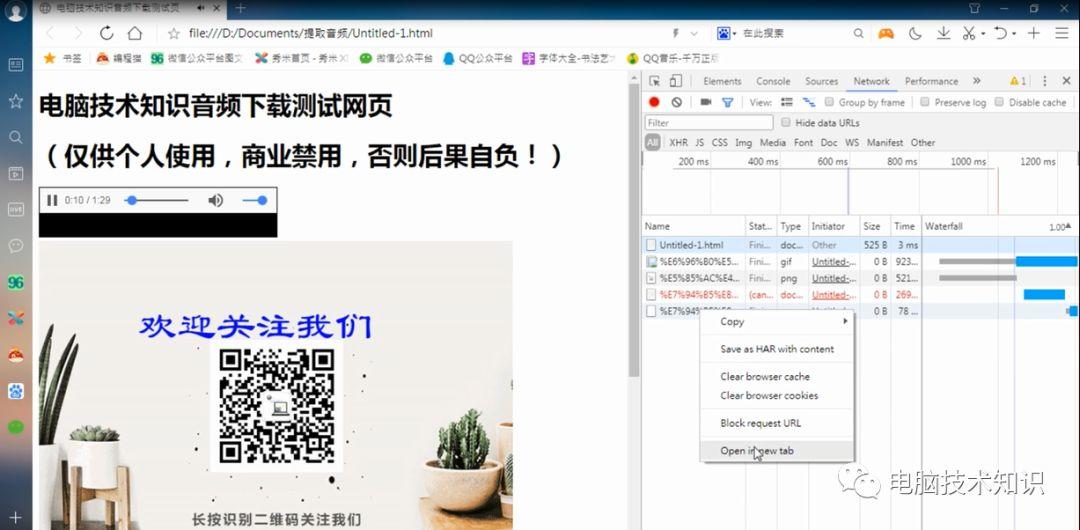Image resolution: width=1080 pixels, height=530 pixels.
Task: Open the dropdown arrow beside the scissors
Action: [983, 33]
